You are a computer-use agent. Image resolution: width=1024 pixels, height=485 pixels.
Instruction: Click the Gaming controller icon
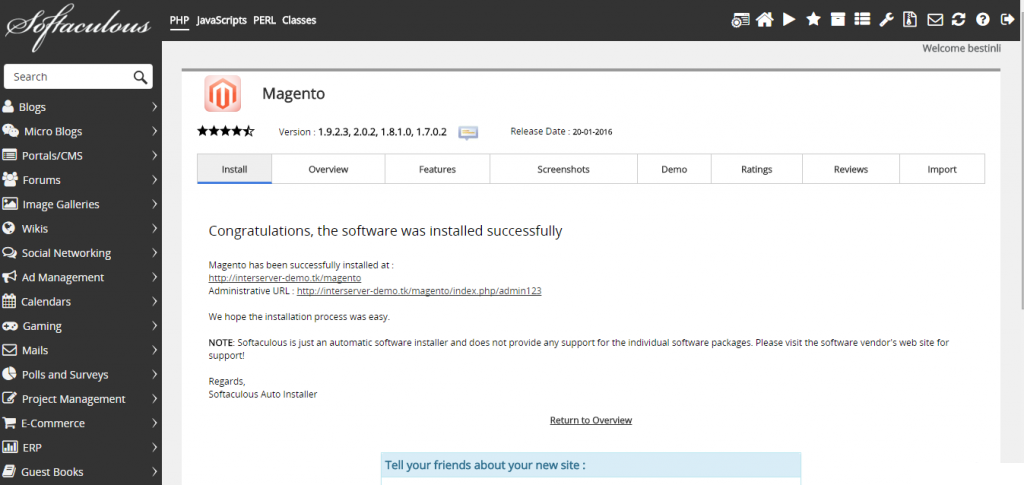(x=10, y=326)
